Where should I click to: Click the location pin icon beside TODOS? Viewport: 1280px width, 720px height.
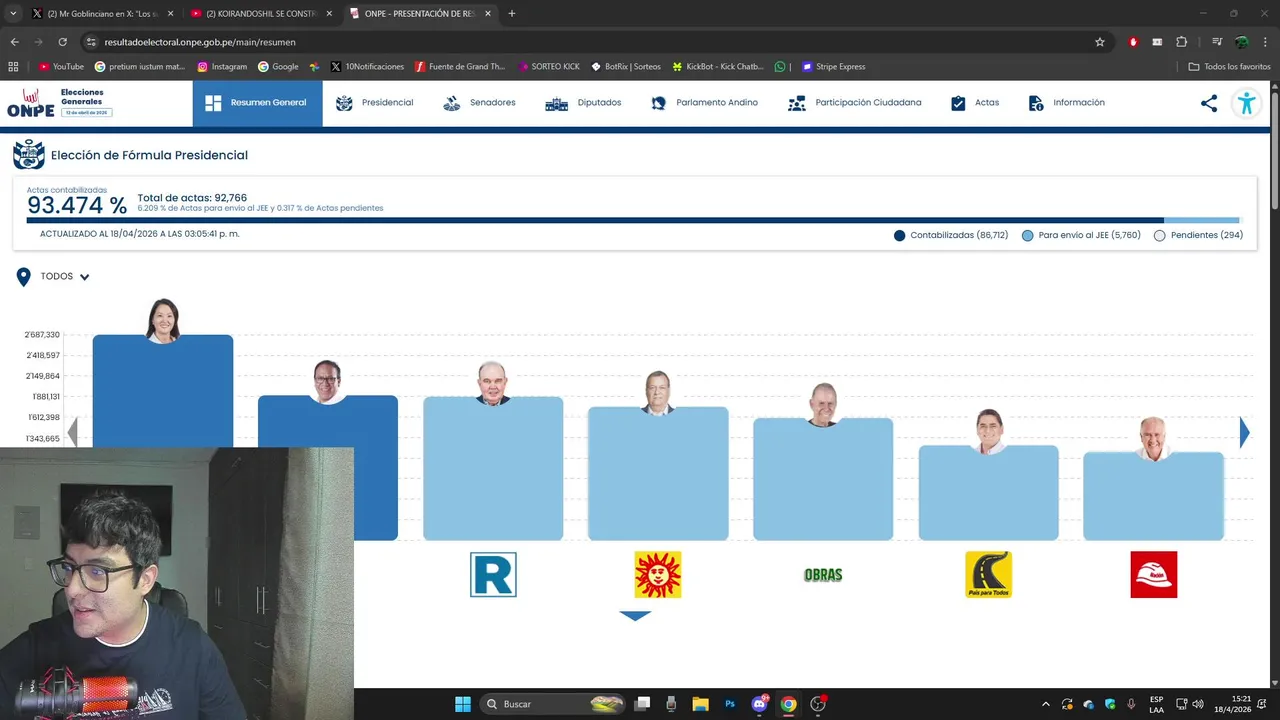tap(24, 277)
